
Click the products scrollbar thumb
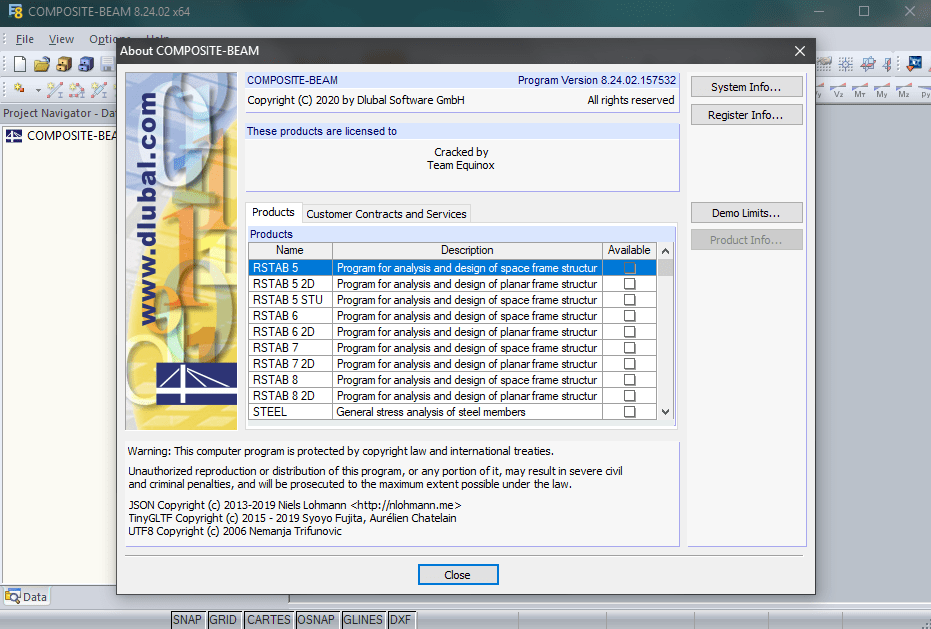click(x=666, y=268)
